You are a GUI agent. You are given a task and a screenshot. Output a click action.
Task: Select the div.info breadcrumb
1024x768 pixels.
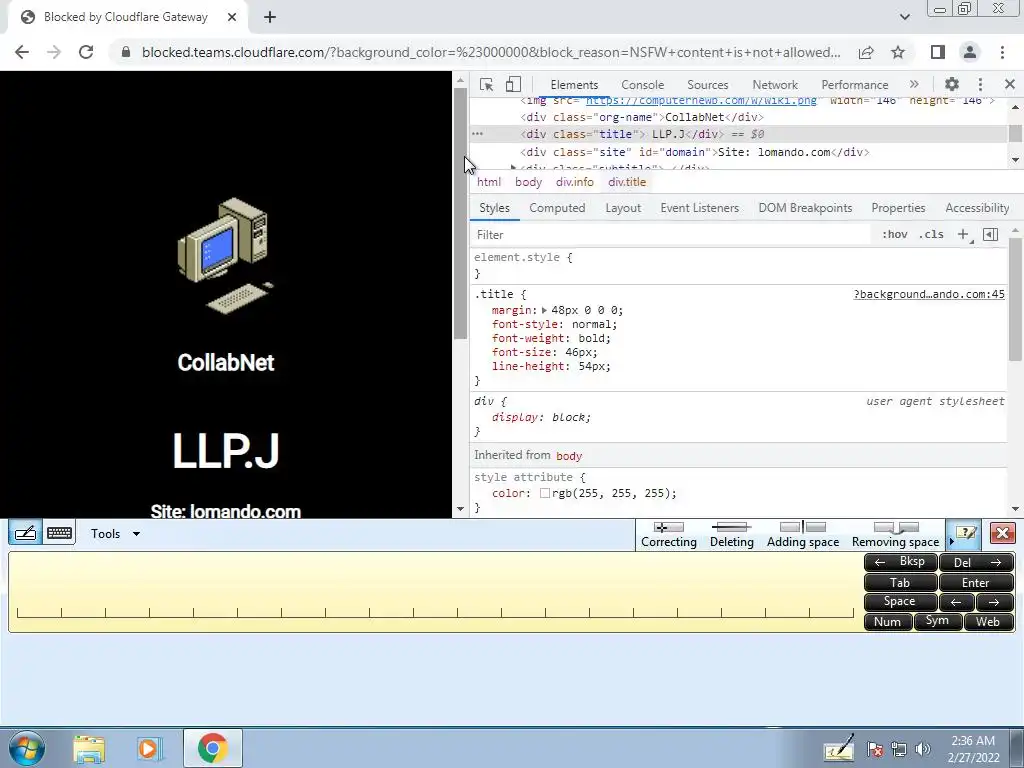(575, 182)
